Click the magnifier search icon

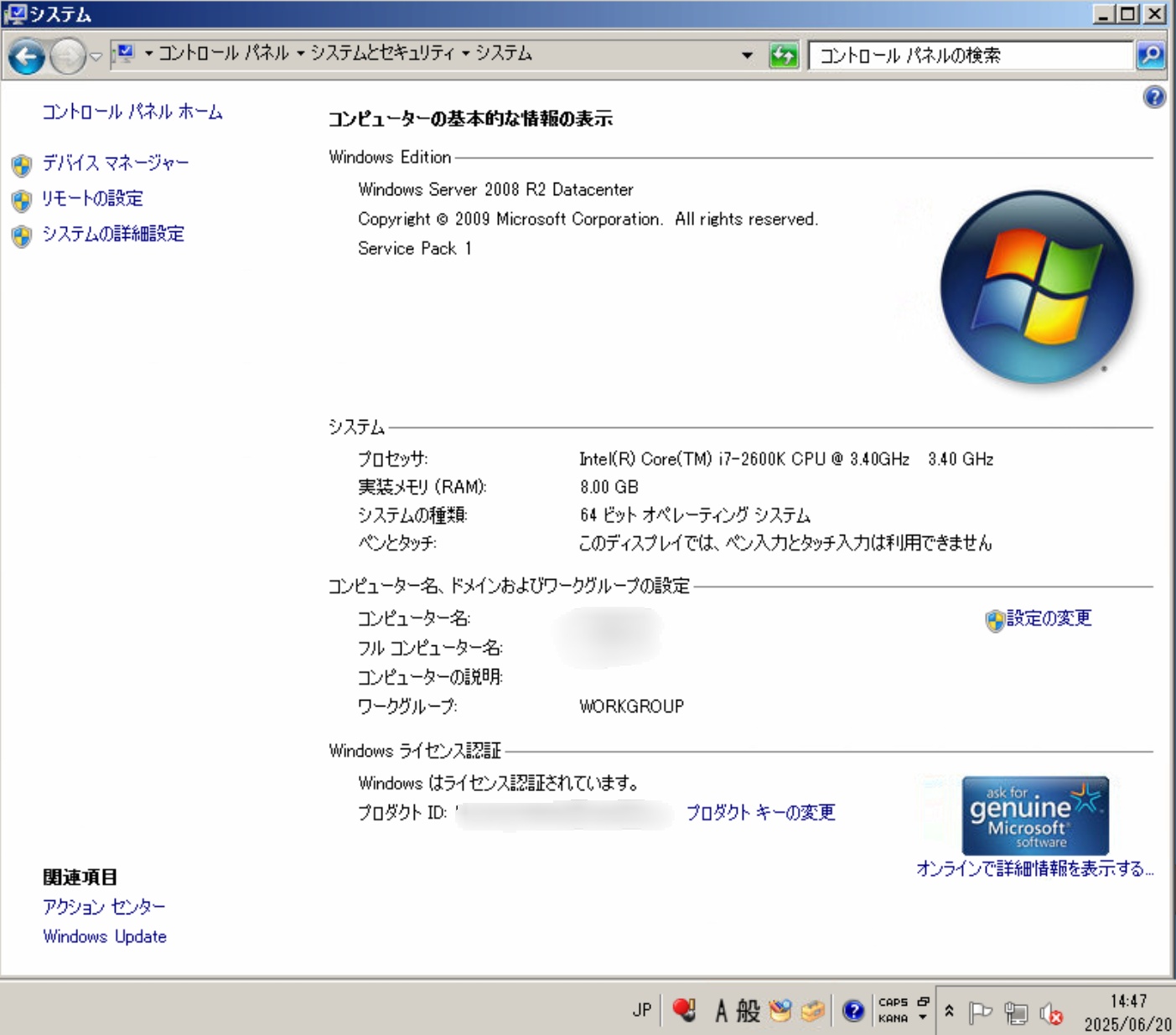[1151, 55]
